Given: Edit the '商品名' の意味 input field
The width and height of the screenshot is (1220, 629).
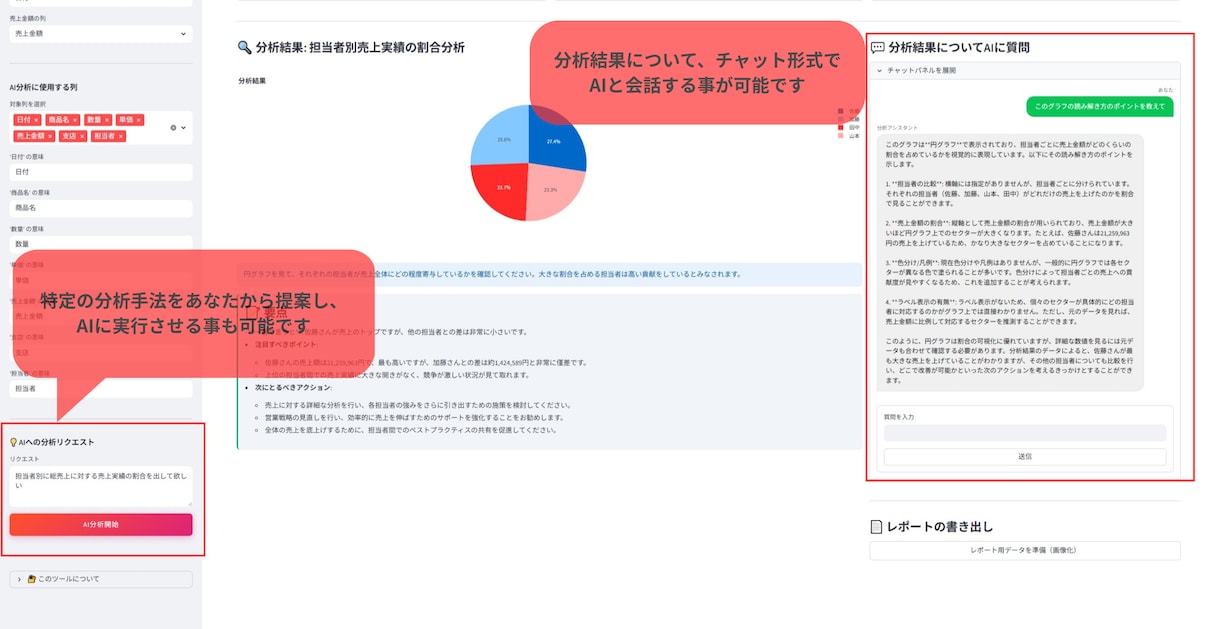Looking at the screenshot, I should (x=101, y=208).
